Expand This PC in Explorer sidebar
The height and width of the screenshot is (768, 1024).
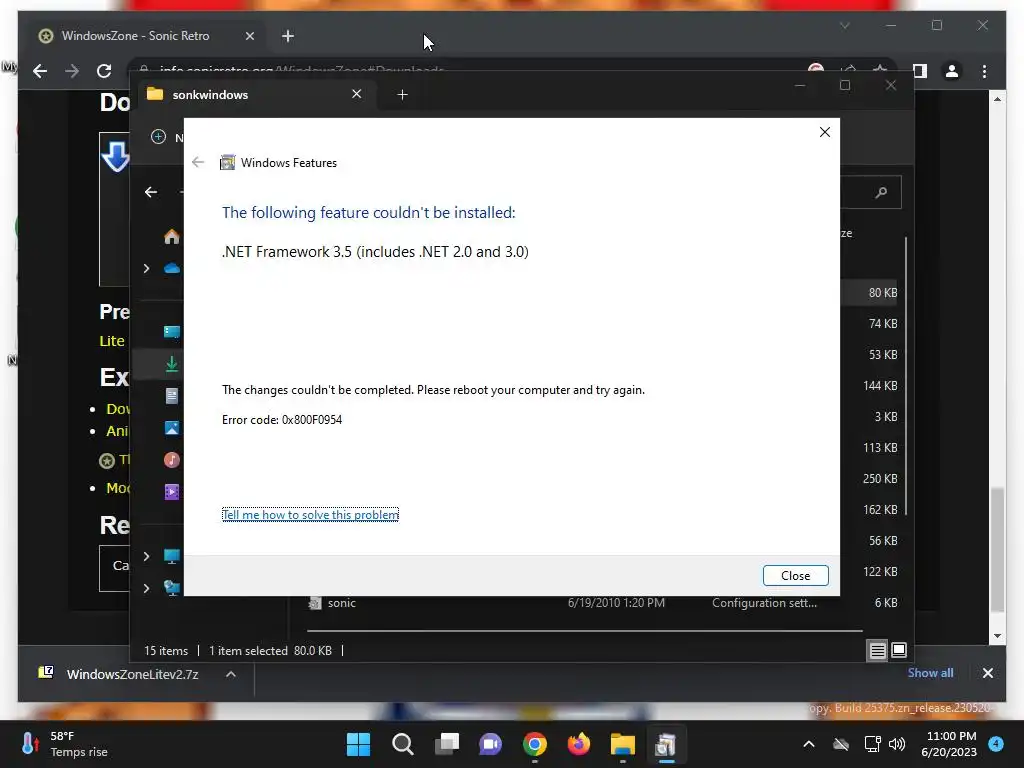pos(146,556)
